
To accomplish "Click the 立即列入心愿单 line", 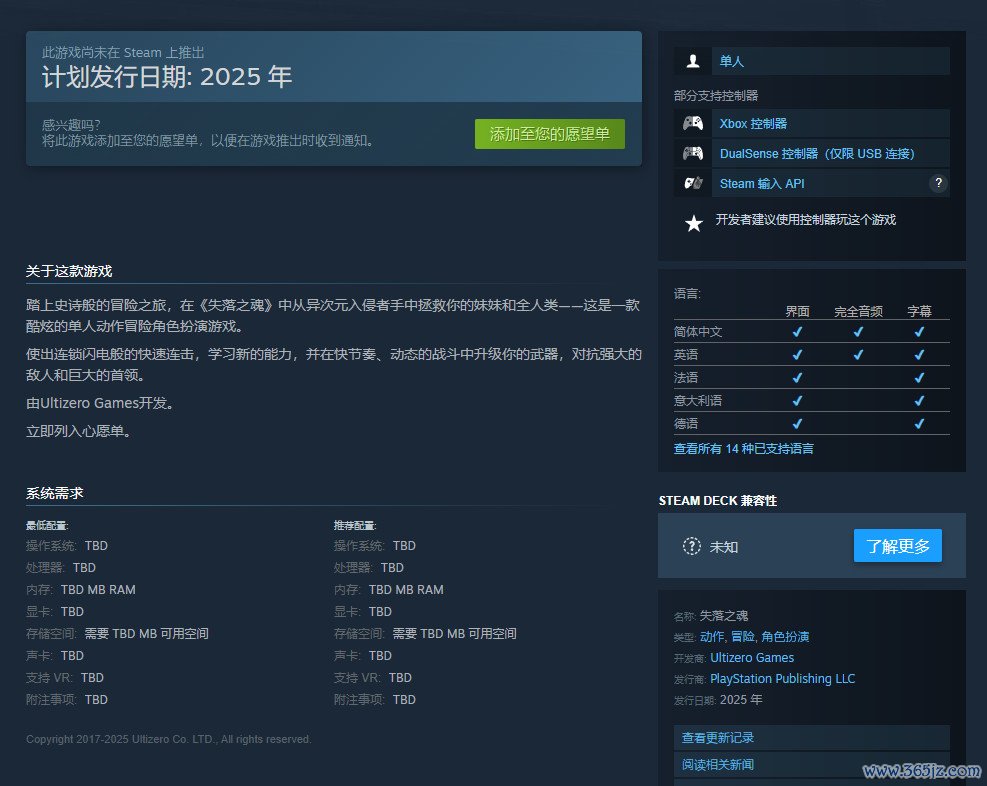I will coord(78,432).
